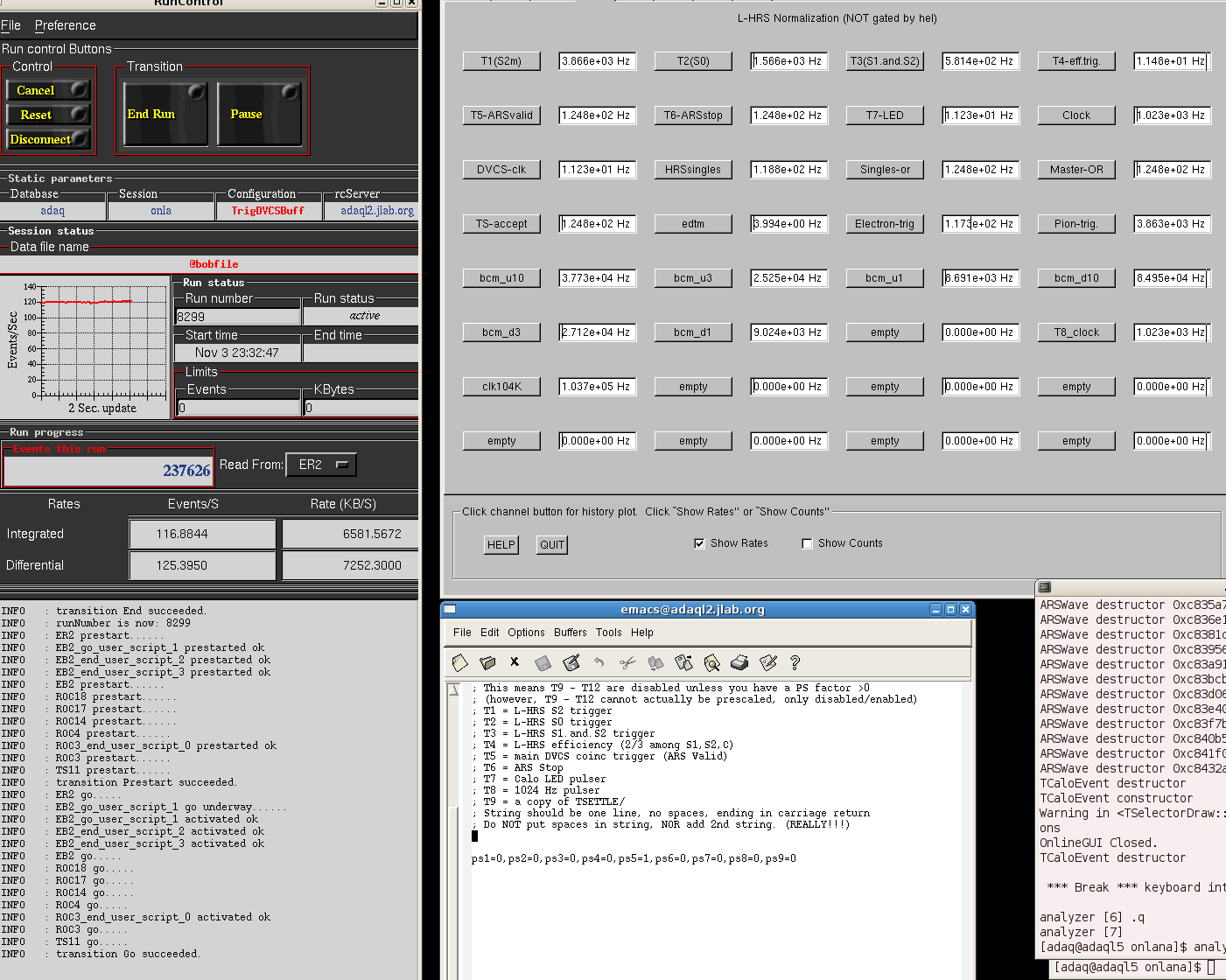
Task: Click the T1(S2m) channel button
Action: pyautogui.click(x=501, y=61)
